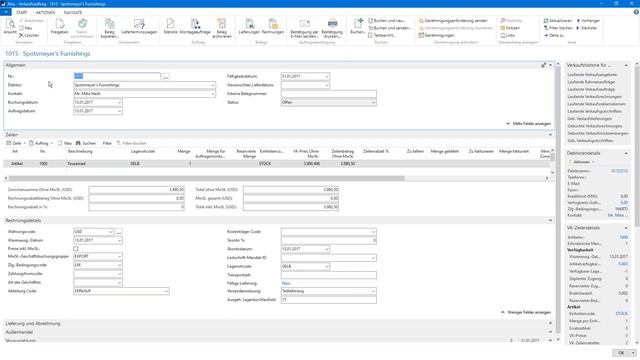
Task: Click the Buchen post icon
Action: click(x=358, y=27)
